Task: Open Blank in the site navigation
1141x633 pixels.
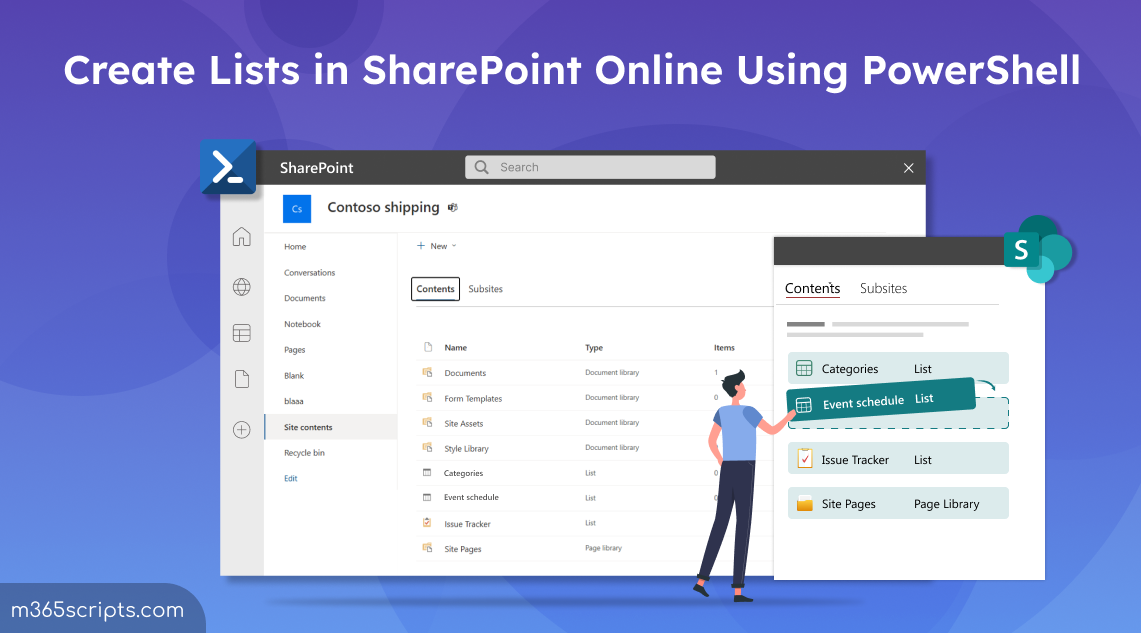Action: 294,375
